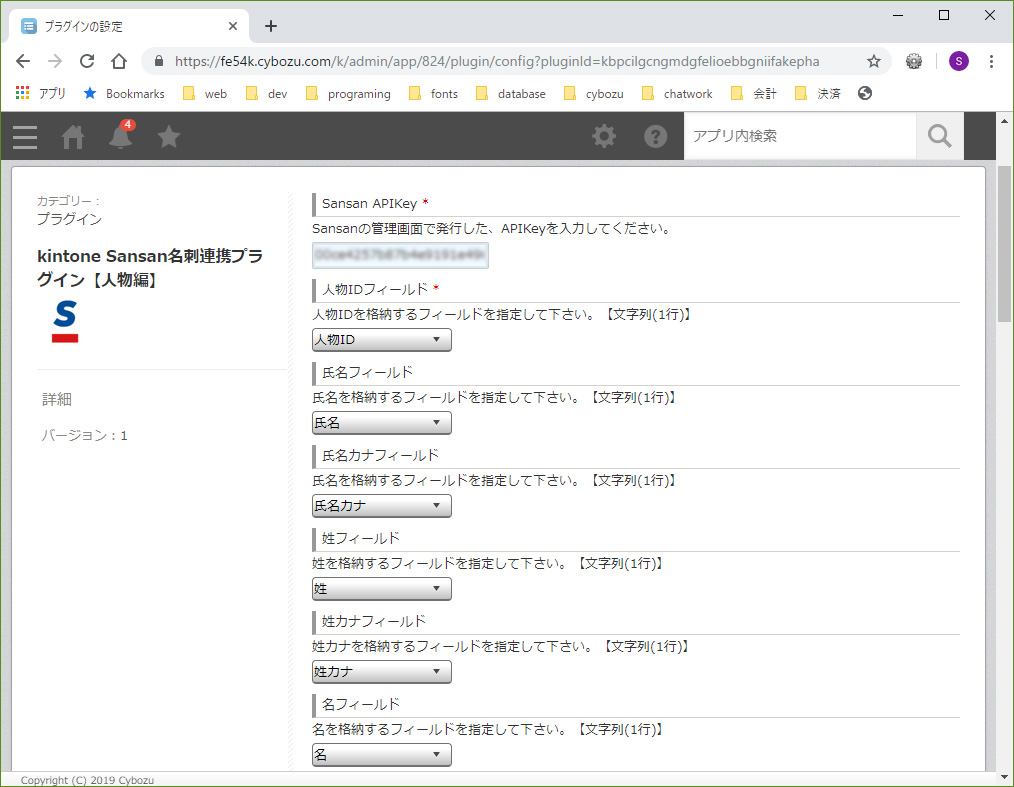Select the プラグインの設定 browser tab
This screenshot has width=1014, height=787.
(128, 26)
